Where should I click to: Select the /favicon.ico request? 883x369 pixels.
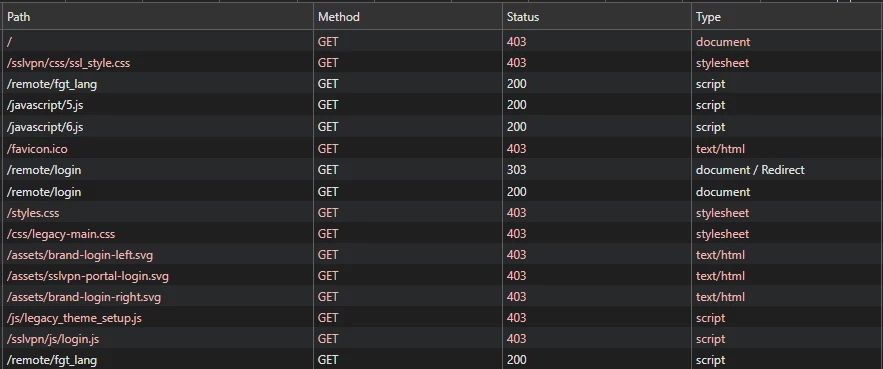442,149
